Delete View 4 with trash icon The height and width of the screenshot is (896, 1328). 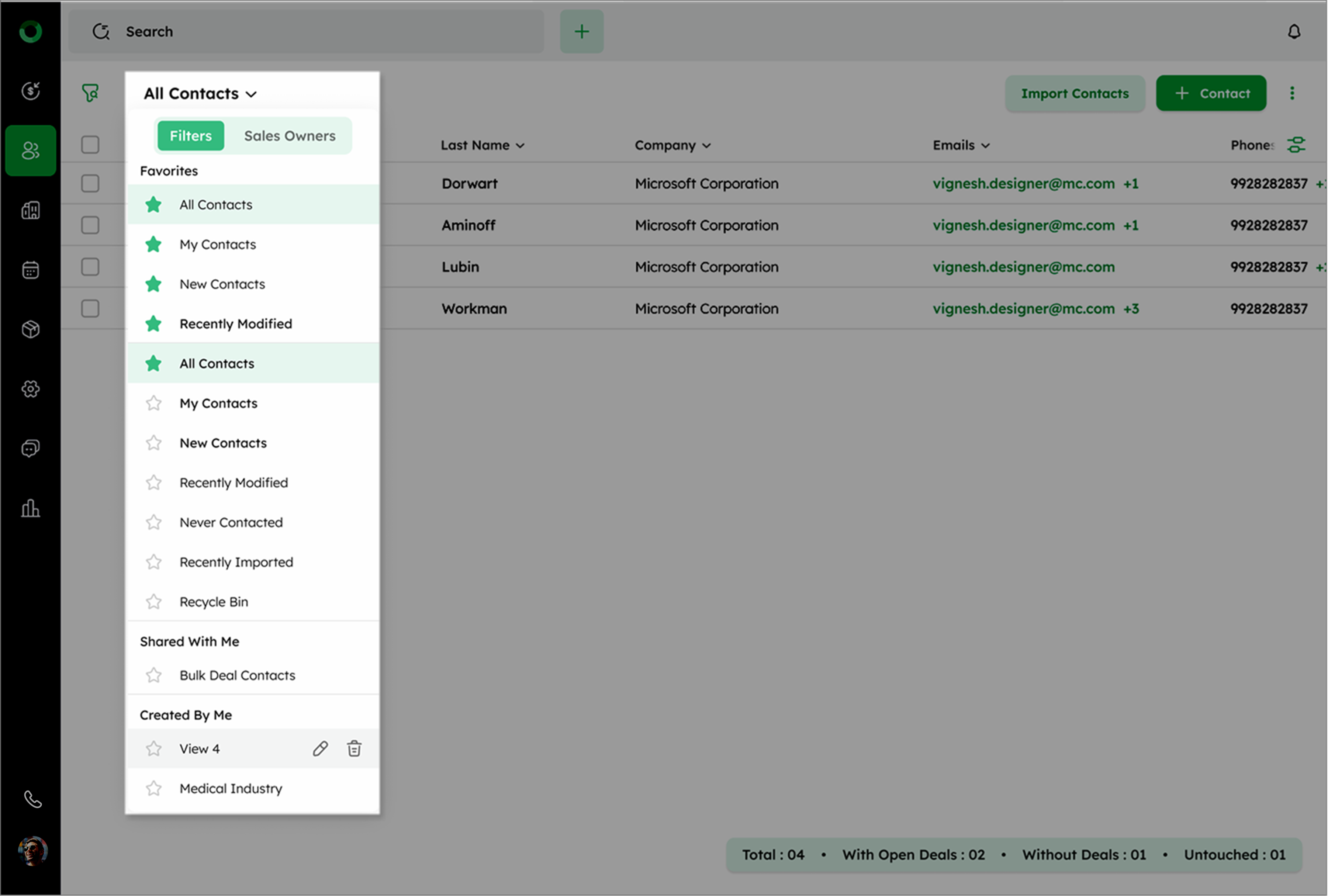click(x=354, y=748)
